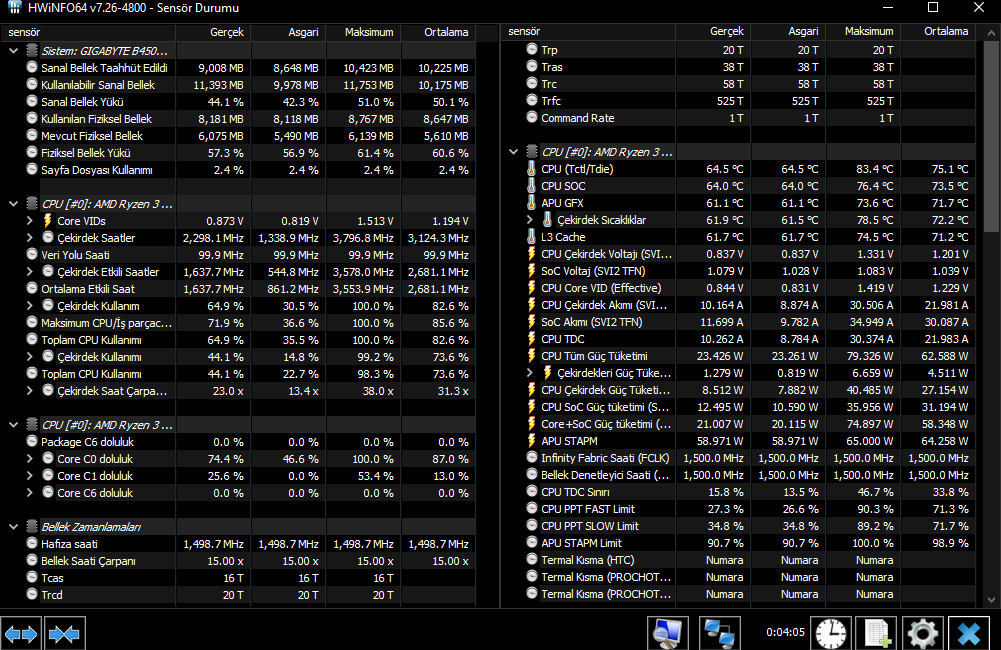Image resolution: width=1001 pixels, height=650 pixels.
Task: Expand the Çekirdek Sıcaklıklar row
Action: pyautogui.click(x=529, y=220)
